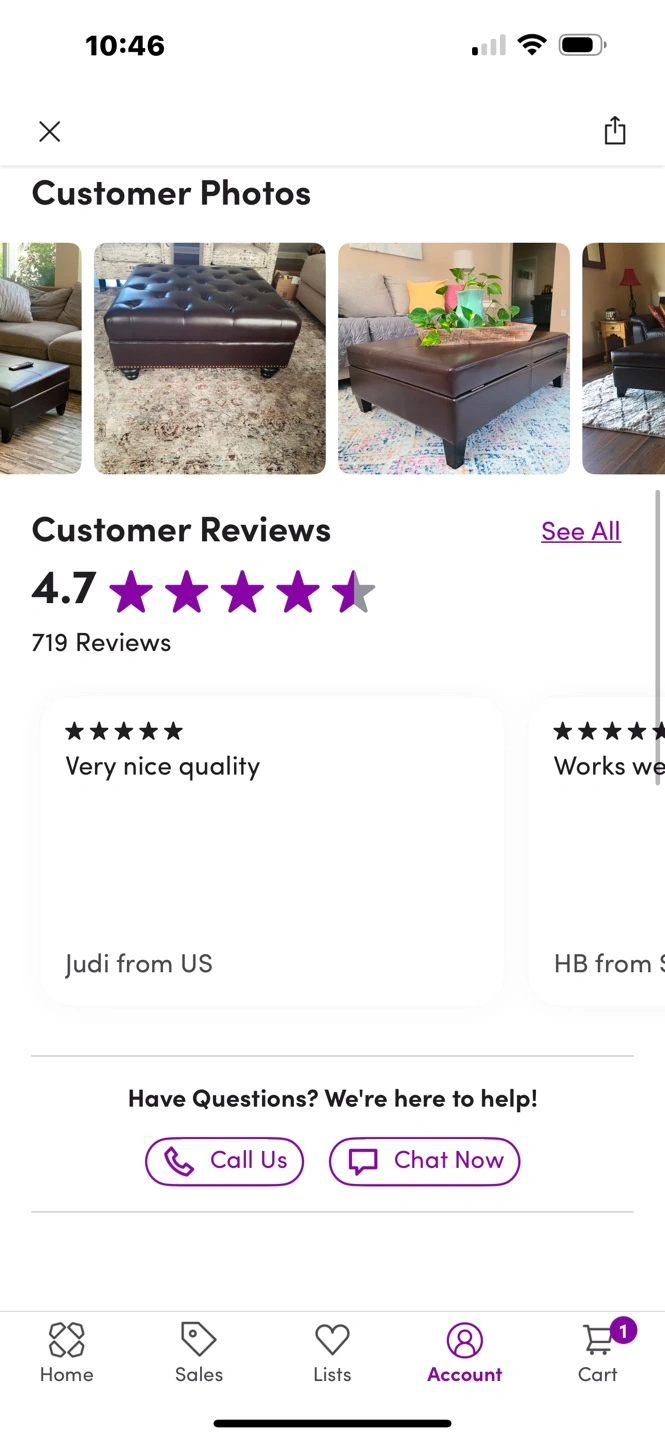This screenshot has height=1440, width=665.
Task: View tufted ottoman customer photo
Action: 210,358
